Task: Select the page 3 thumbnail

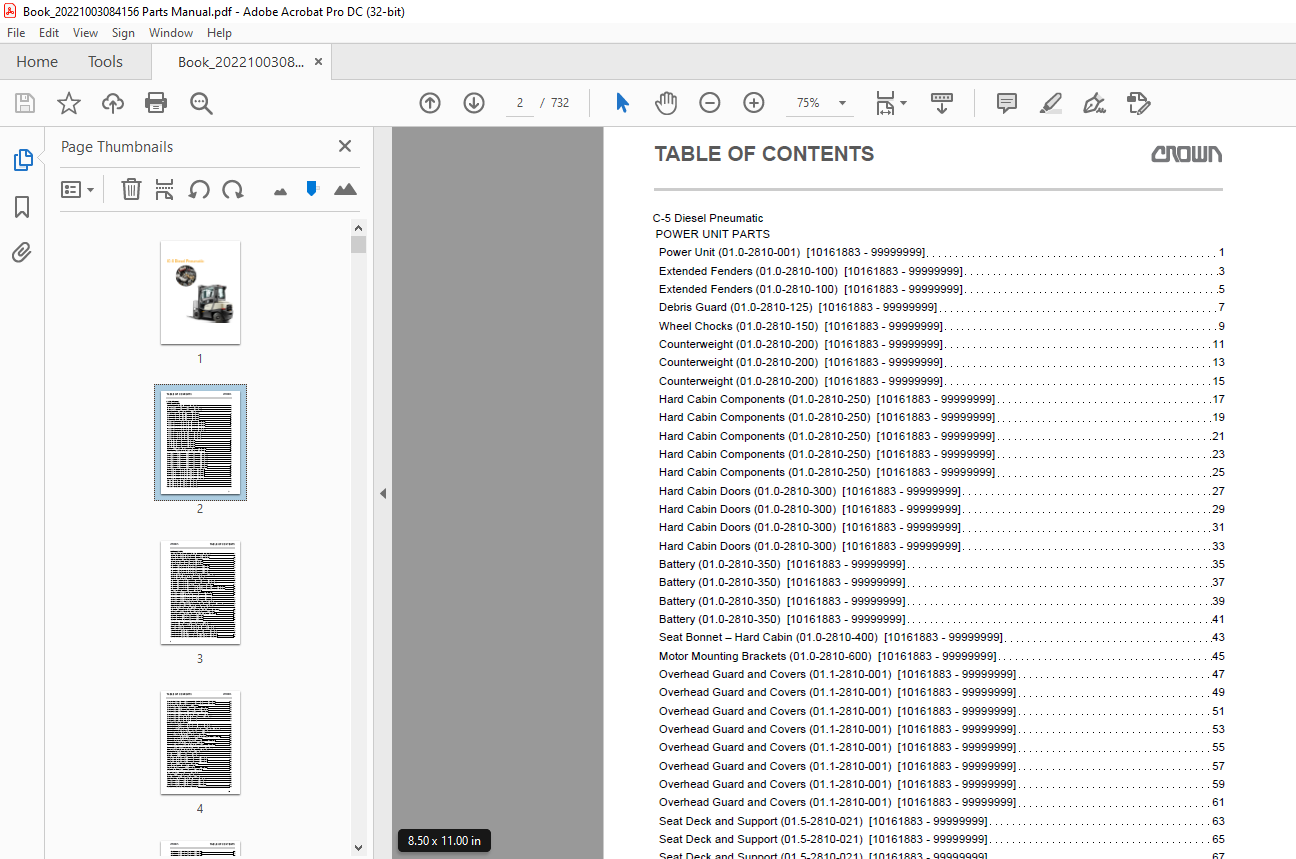Action: 200,592
